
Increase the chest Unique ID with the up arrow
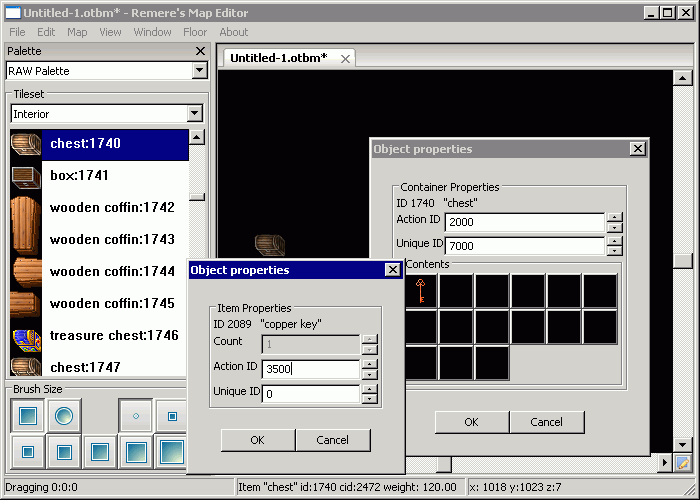615,241
